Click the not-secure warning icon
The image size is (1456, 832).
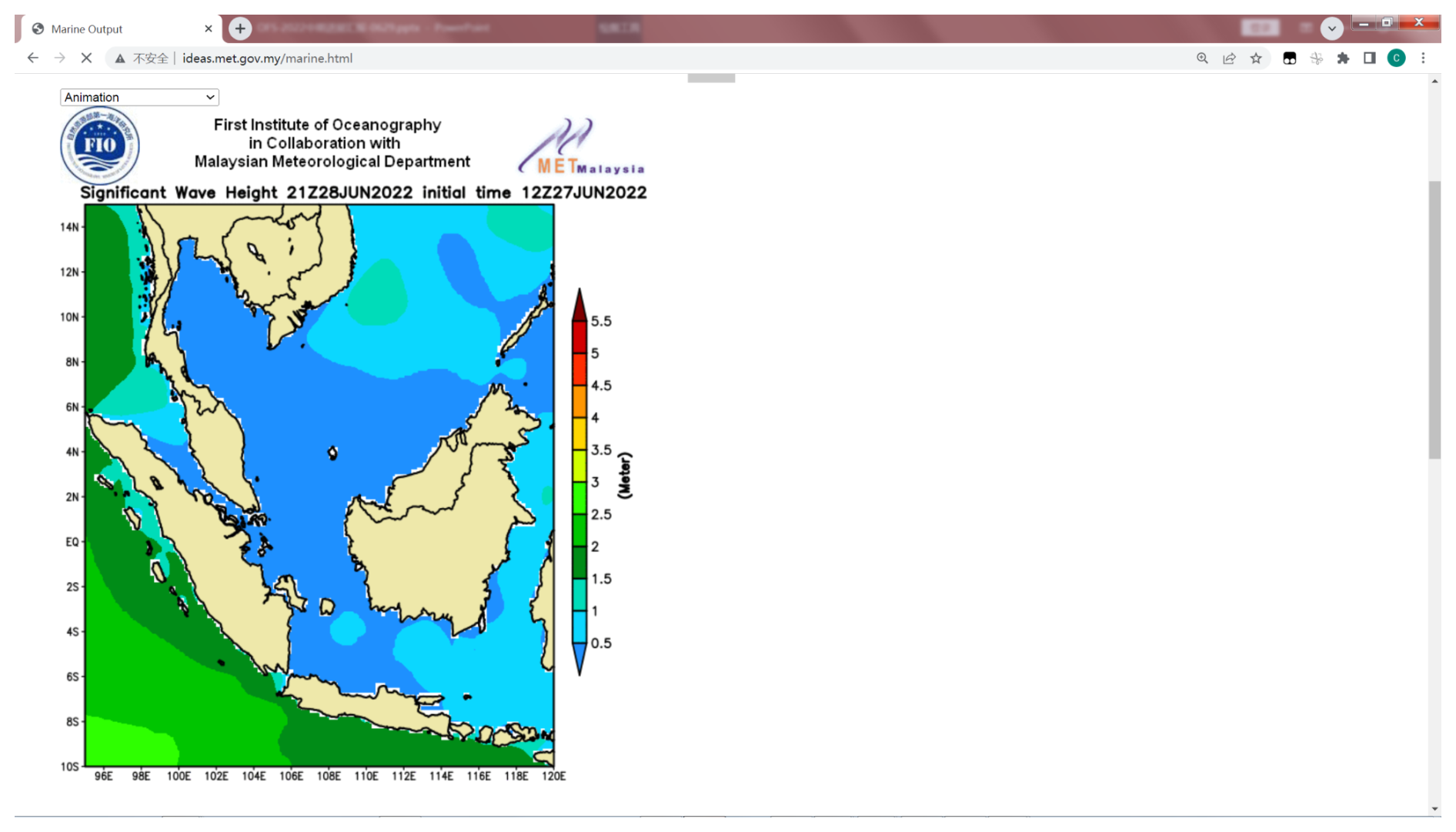(x=120, y=58)
